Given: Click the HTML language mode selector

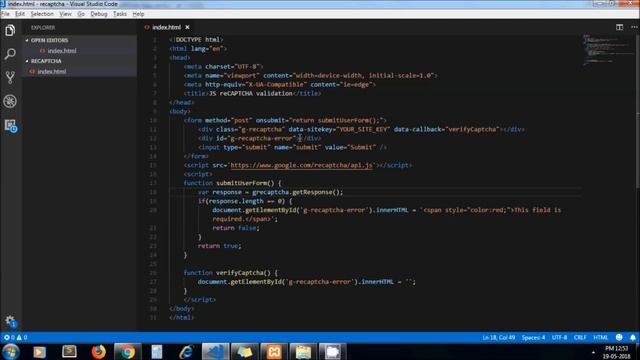Looking at the screenshot, I should coord(600,338).
